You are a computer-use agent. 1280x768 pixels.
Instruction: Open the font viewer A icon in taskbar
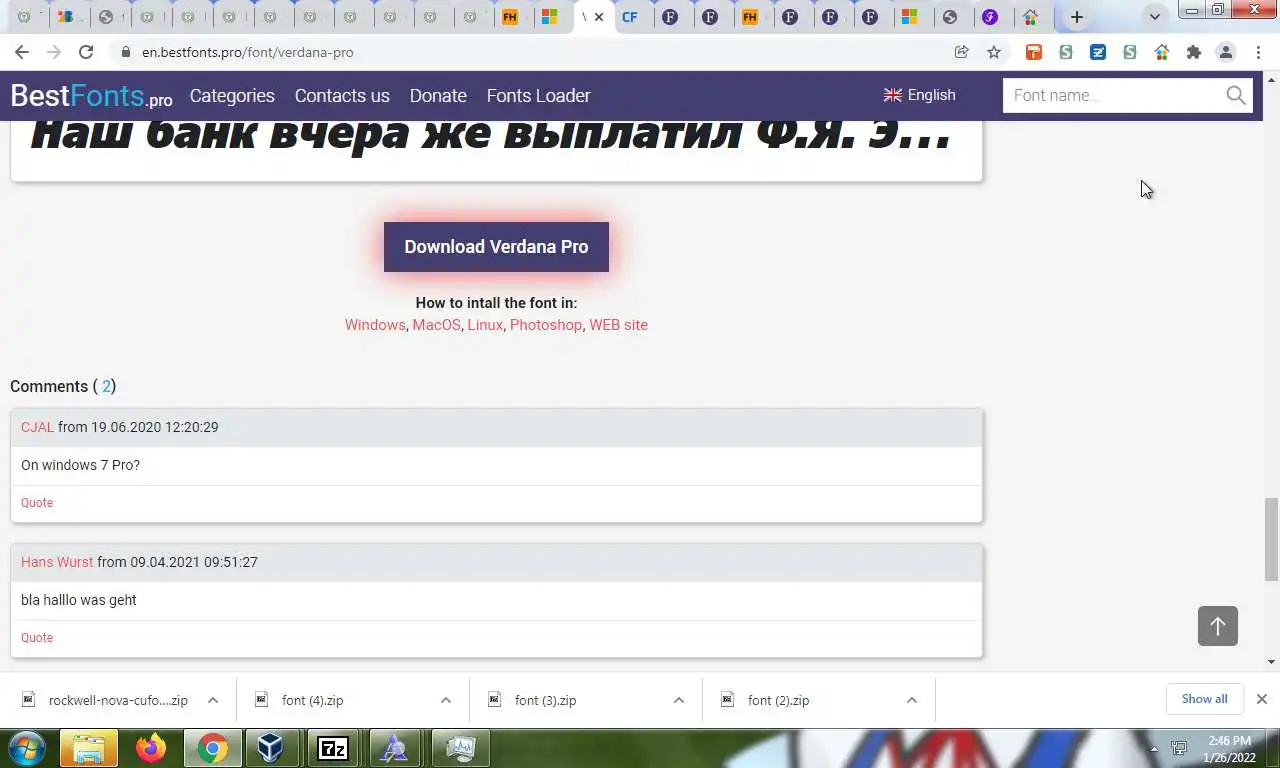point(394,748)
